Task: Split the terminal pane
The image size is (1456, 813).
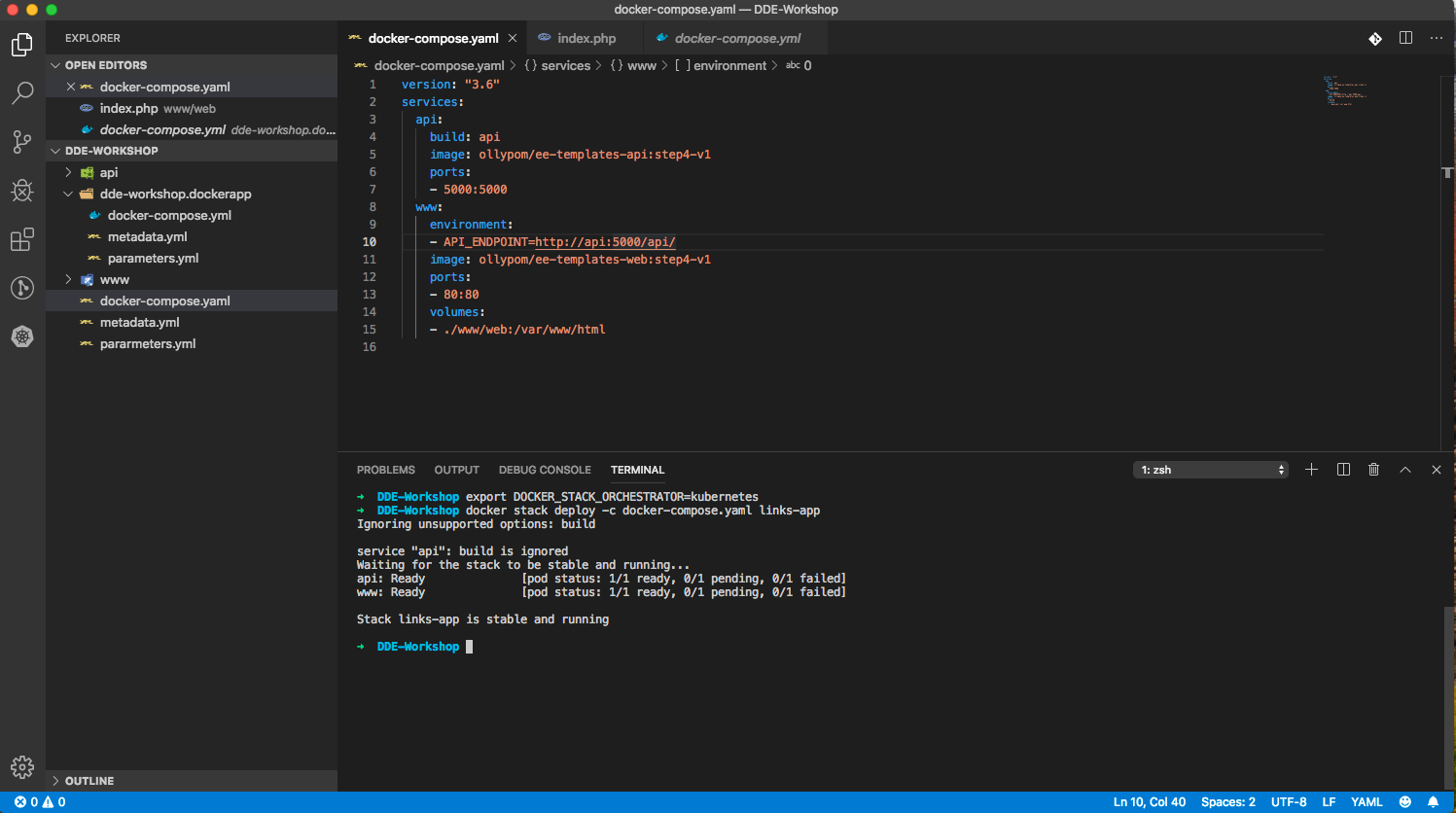Action: pos(1343,470)
